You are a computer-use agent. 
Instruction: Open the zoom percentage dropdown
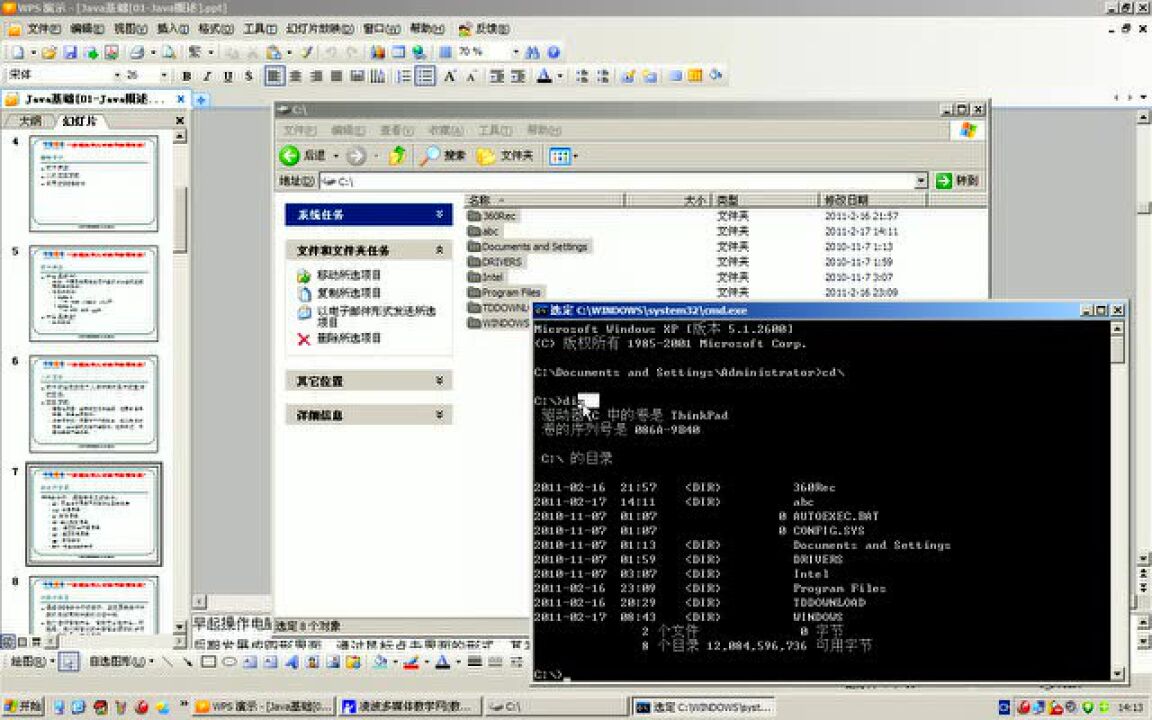point(516,52)
